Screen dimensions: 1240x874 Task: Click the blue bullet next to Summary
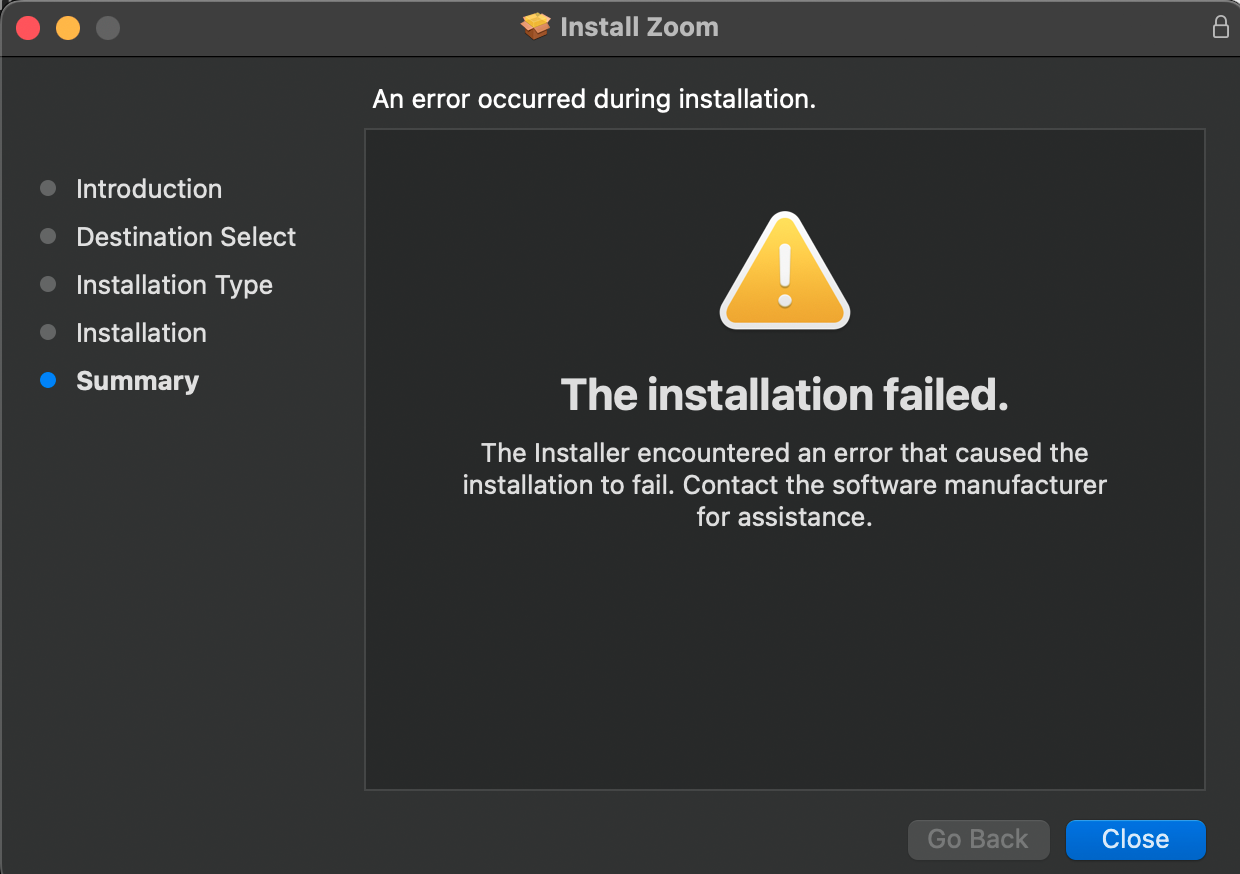pos(48,381)
